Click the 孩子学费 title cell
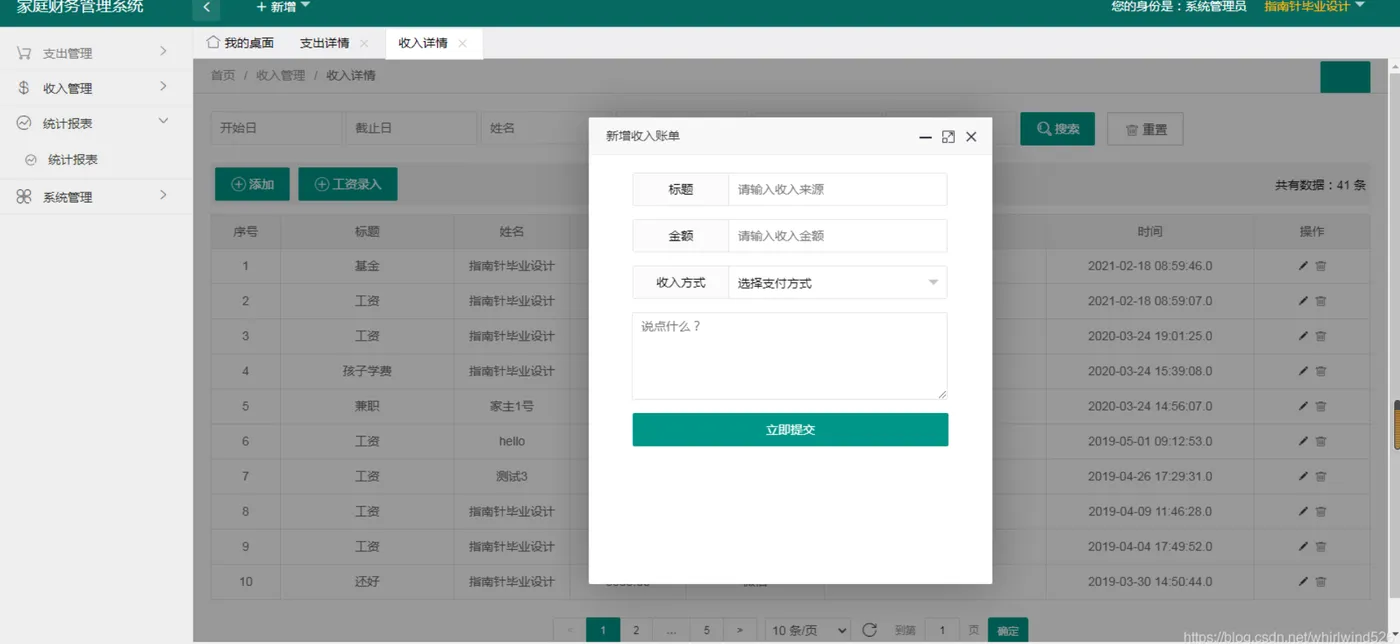This screenshot has width=1400, height=644. (367, 371)
